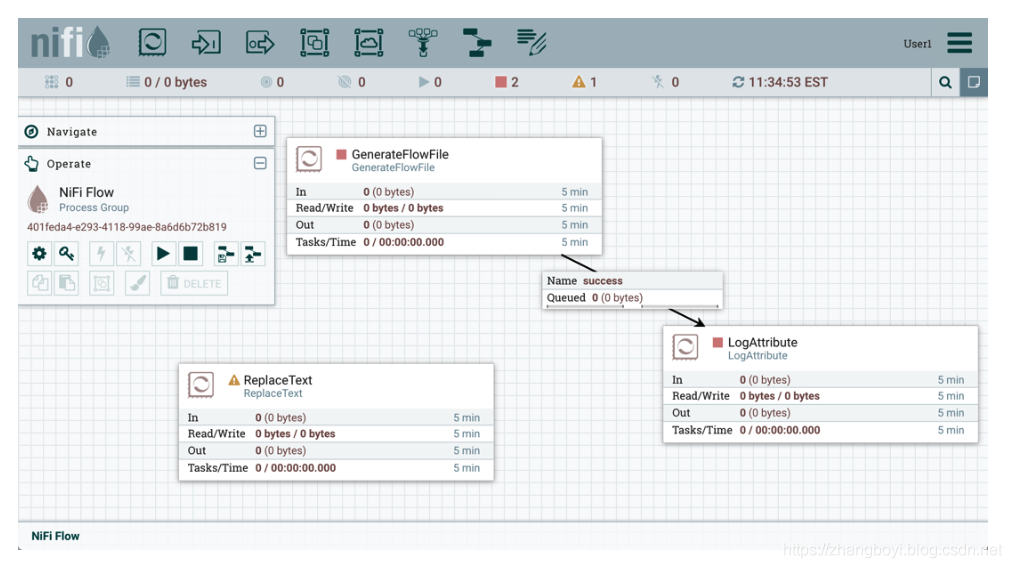The image size is (1012, 568).
Task: Click LogAttribute Read/Write row
Action: click(x=820, y=396)
